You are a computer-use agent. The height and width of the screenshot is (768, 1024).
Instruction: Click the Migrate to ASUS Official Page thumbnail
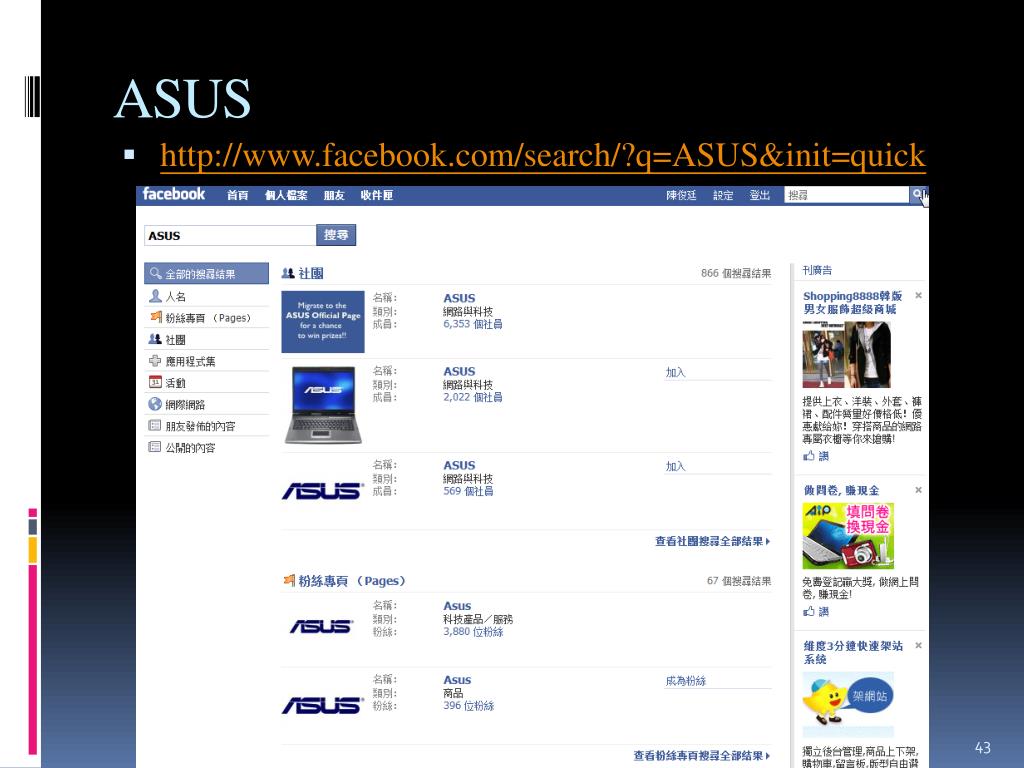(x=323, y=321)
